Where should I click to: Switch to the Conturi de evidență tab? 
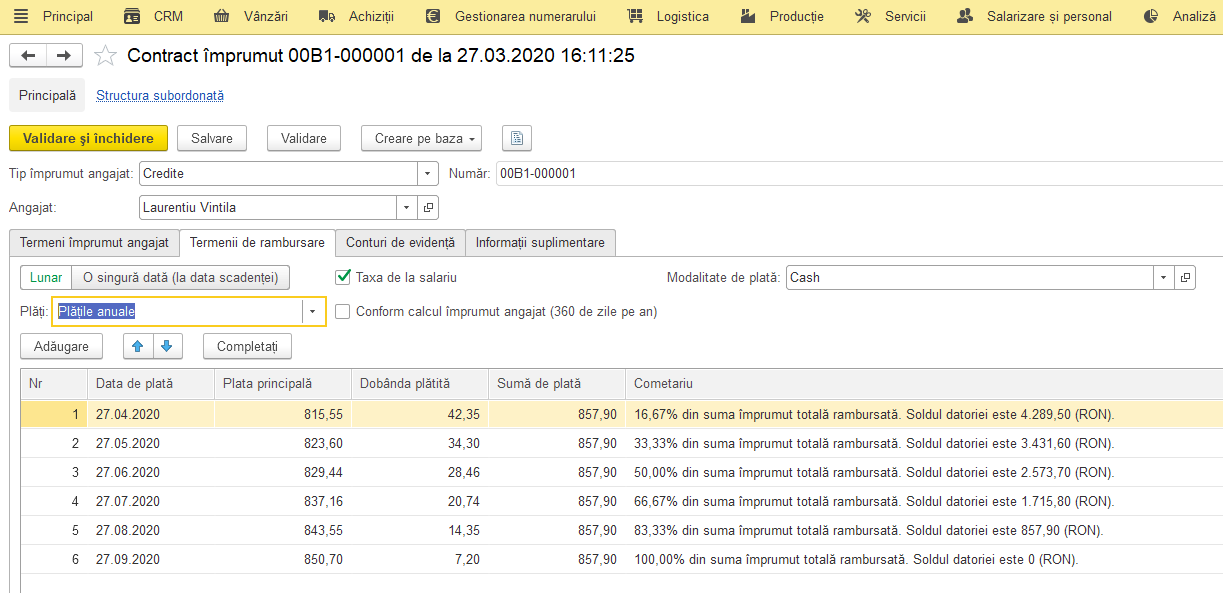pos(400,242)
